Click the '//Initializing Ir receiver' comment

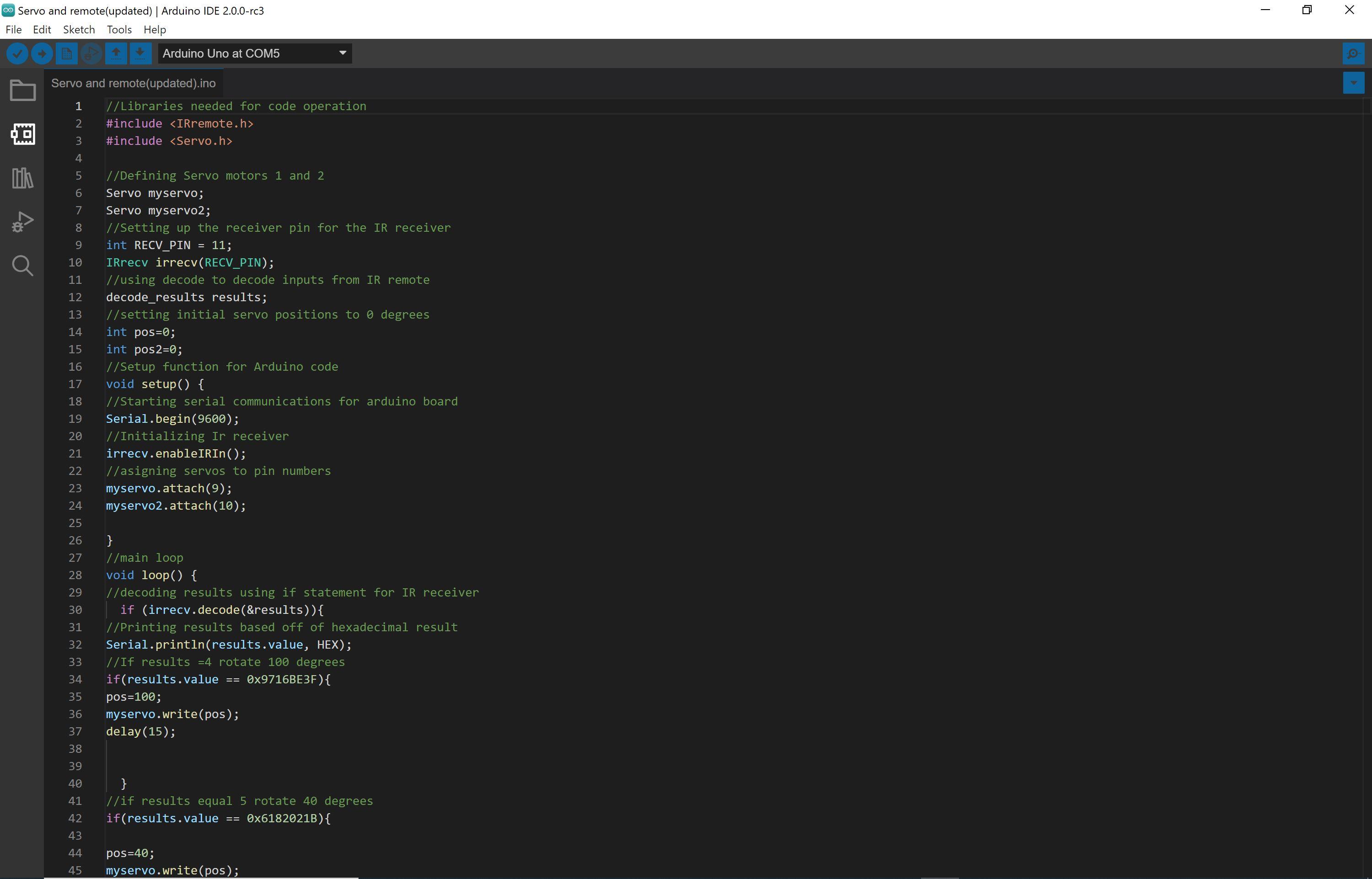click(198, 436)
